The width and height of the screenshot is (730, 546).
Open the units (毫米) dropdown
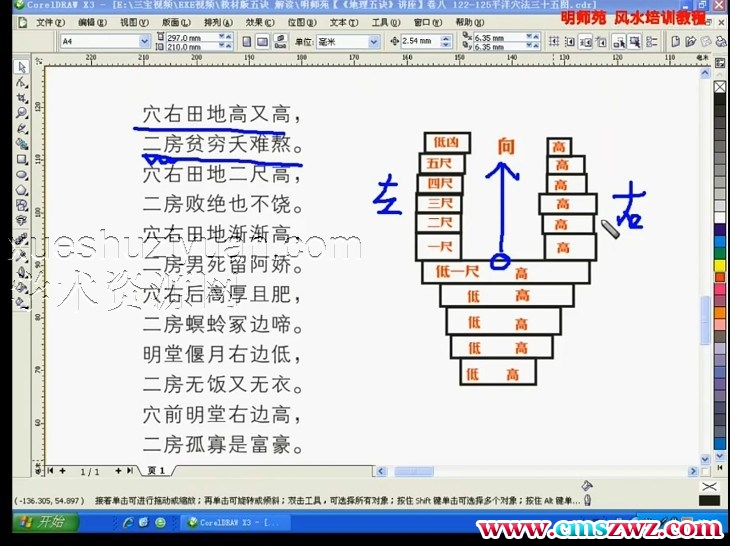coord(374,42)
